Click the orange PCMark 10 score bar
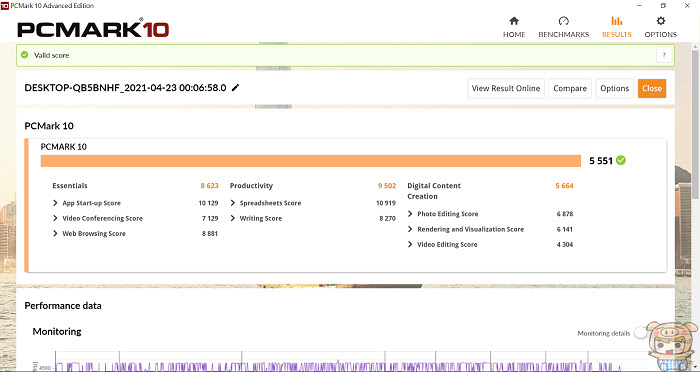700x372 pixels. point(311,161)
